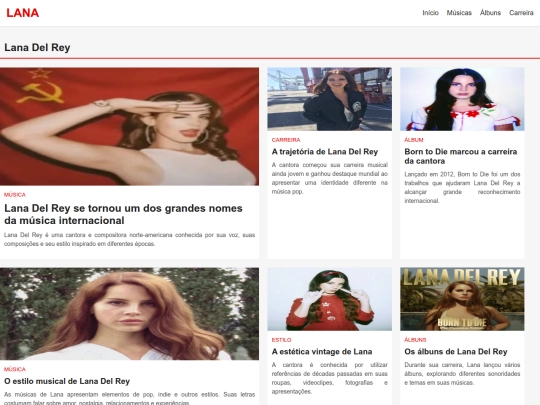540x405 pixels.
Task: Click the LANA logo in the header
Action: (x=23, y=13)
